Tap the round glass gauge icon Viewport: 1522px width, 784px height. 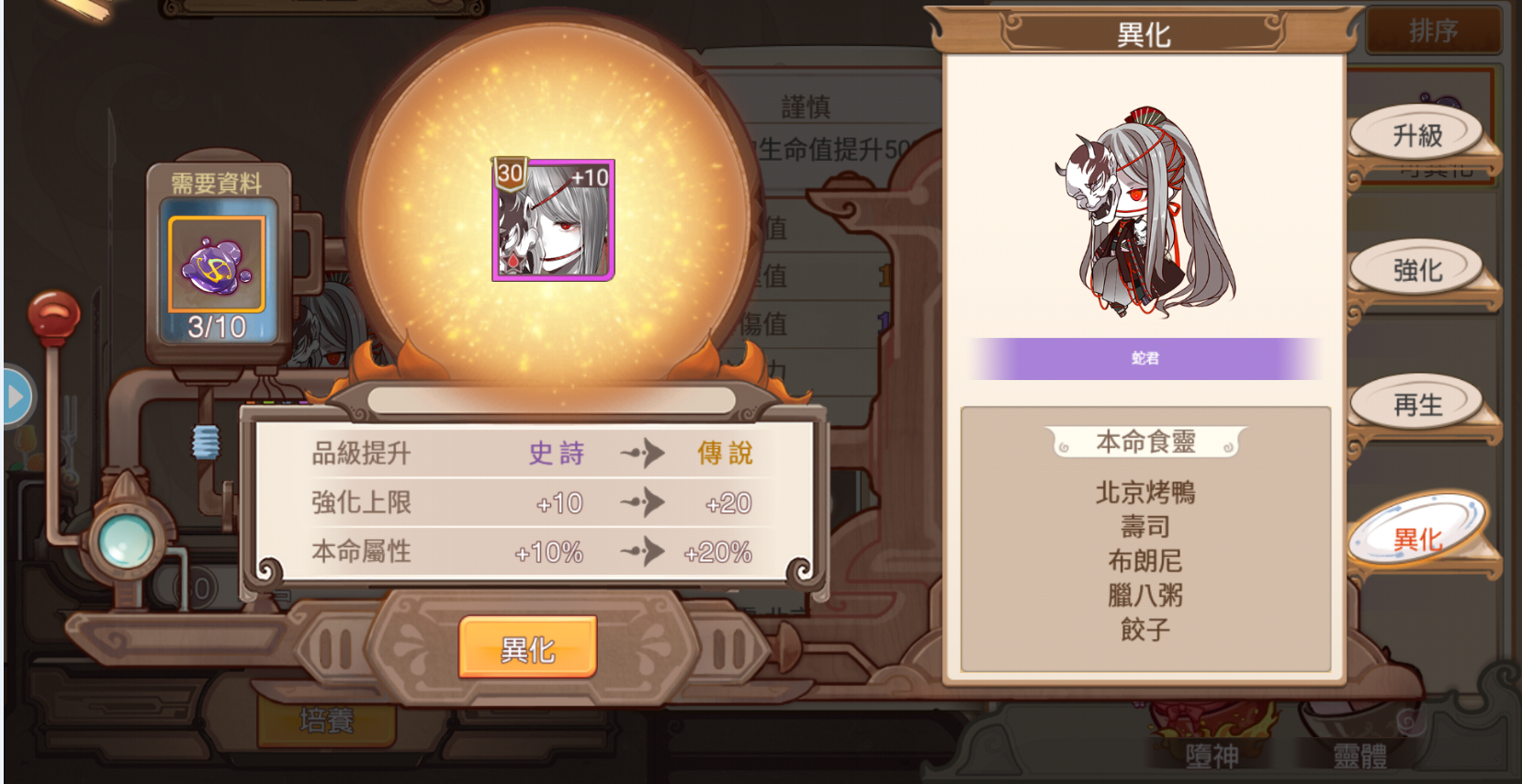(126, 540)
